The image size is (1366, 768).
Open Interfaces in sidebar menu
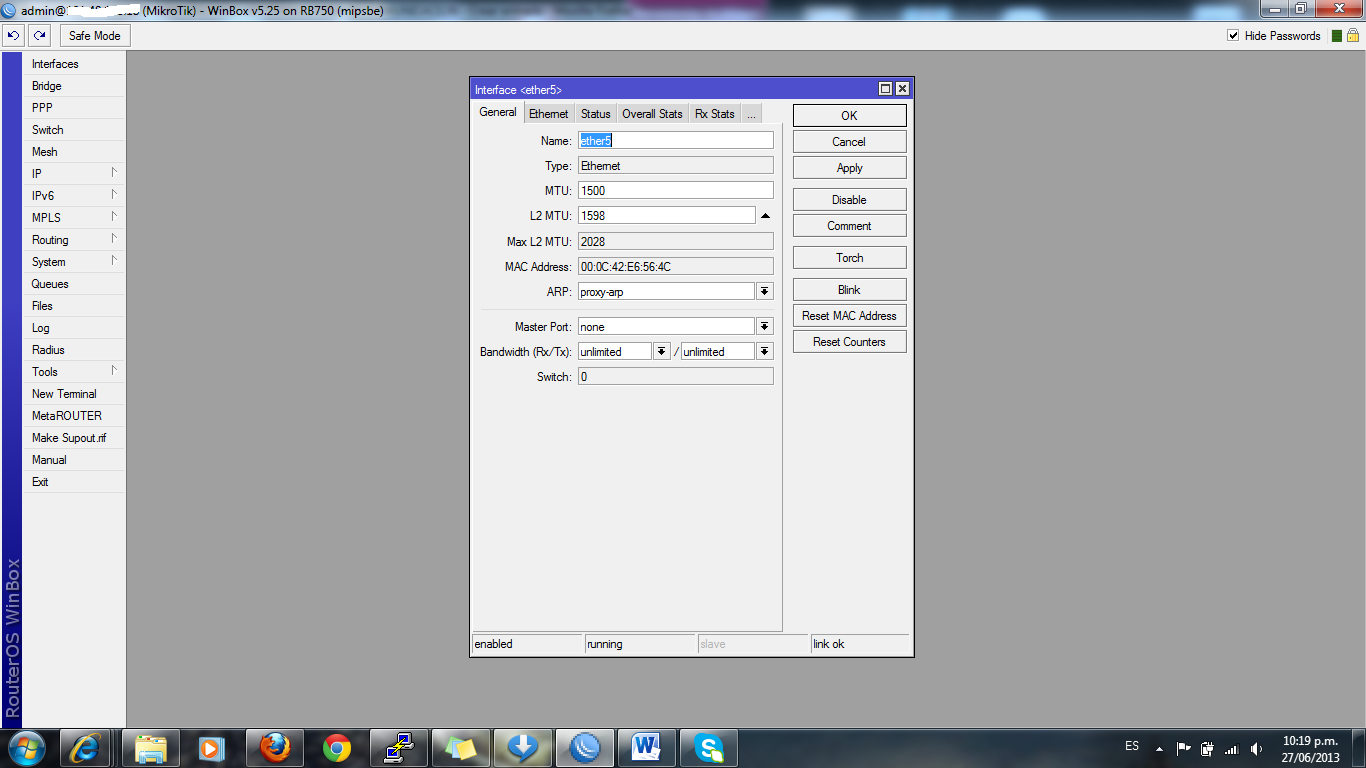pyautogui.click(x=75, y=64)
